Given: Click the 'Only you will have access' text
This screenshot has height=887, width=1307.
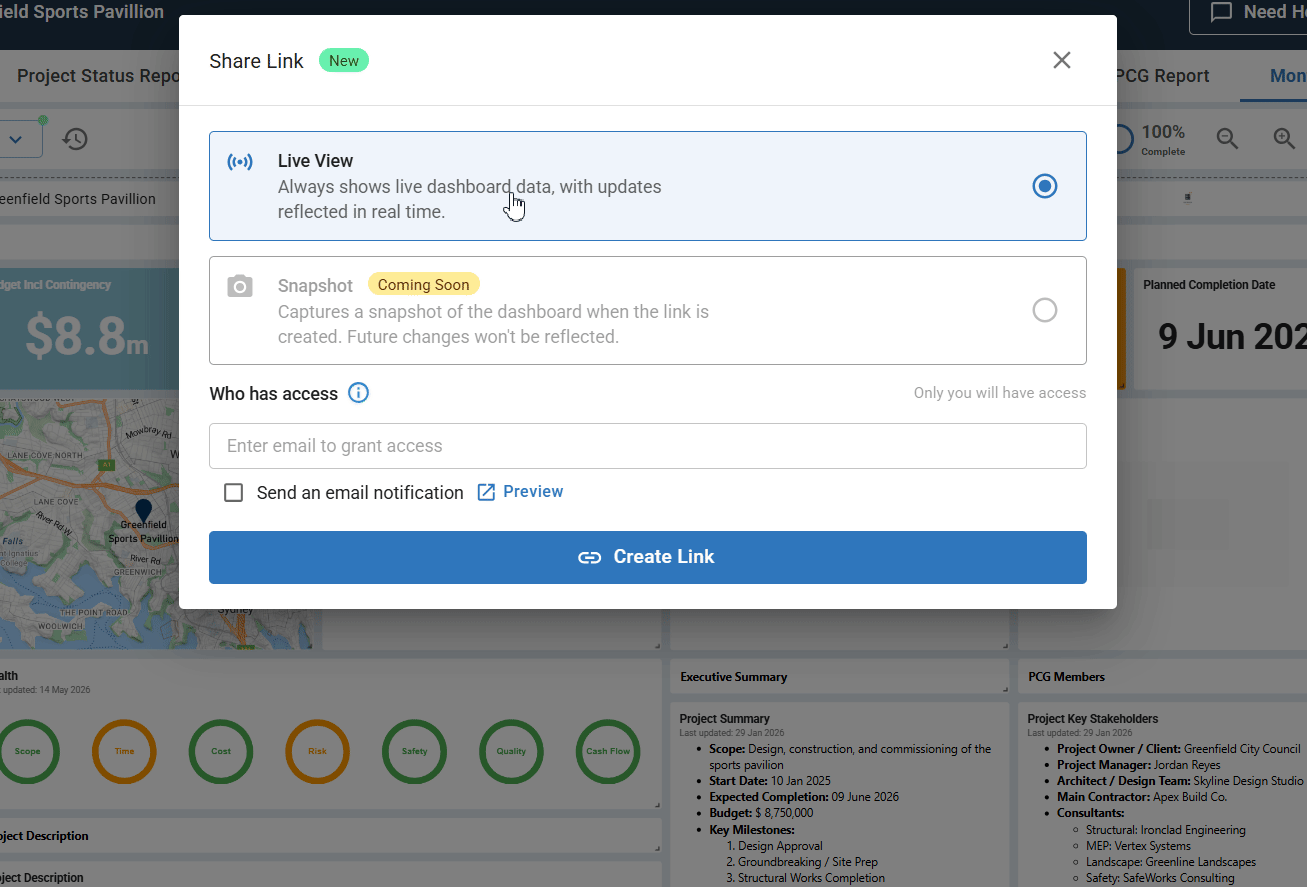Looking at the screenshot, I should pos(1000,393).
